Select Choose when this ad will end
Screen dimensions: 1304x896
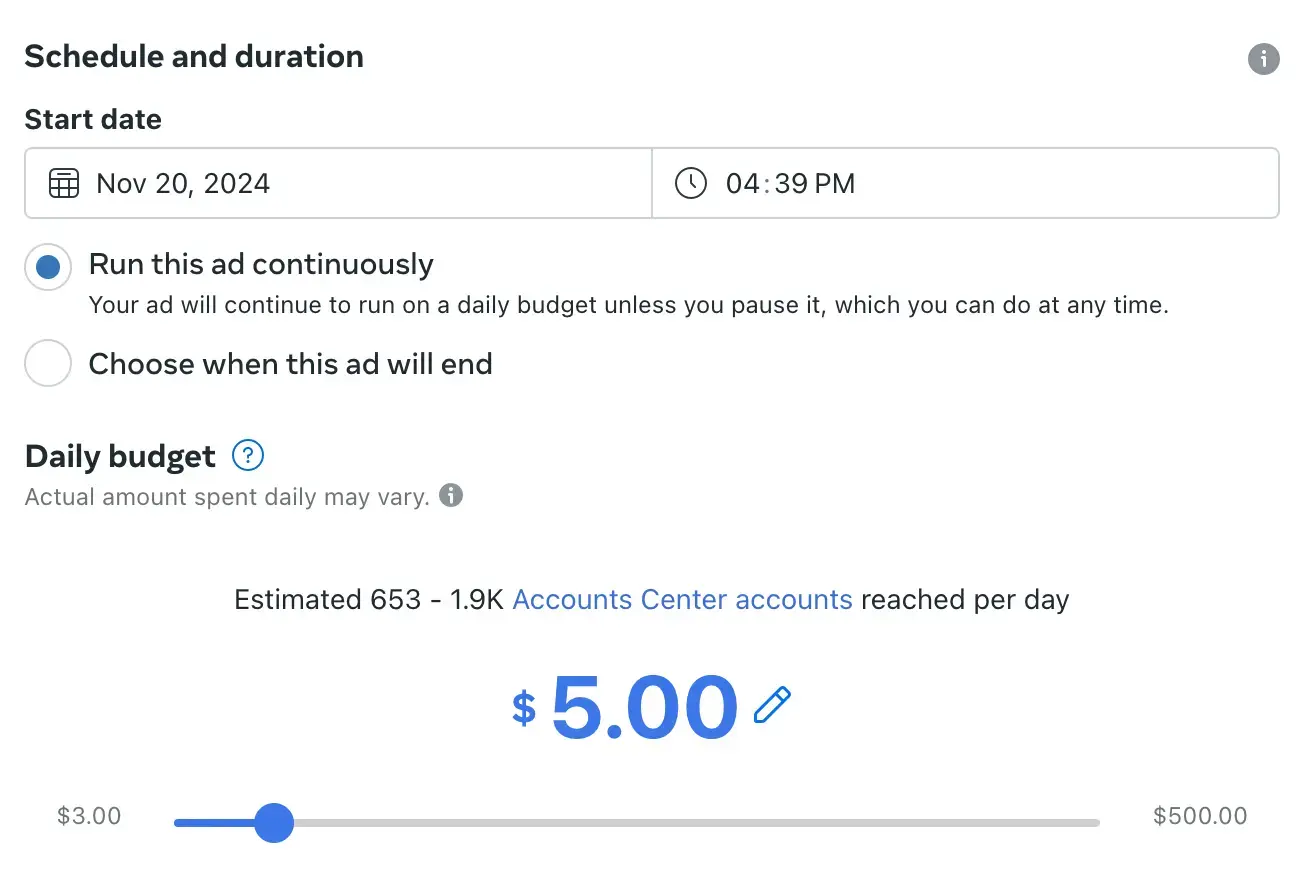(x=48, y=364)
